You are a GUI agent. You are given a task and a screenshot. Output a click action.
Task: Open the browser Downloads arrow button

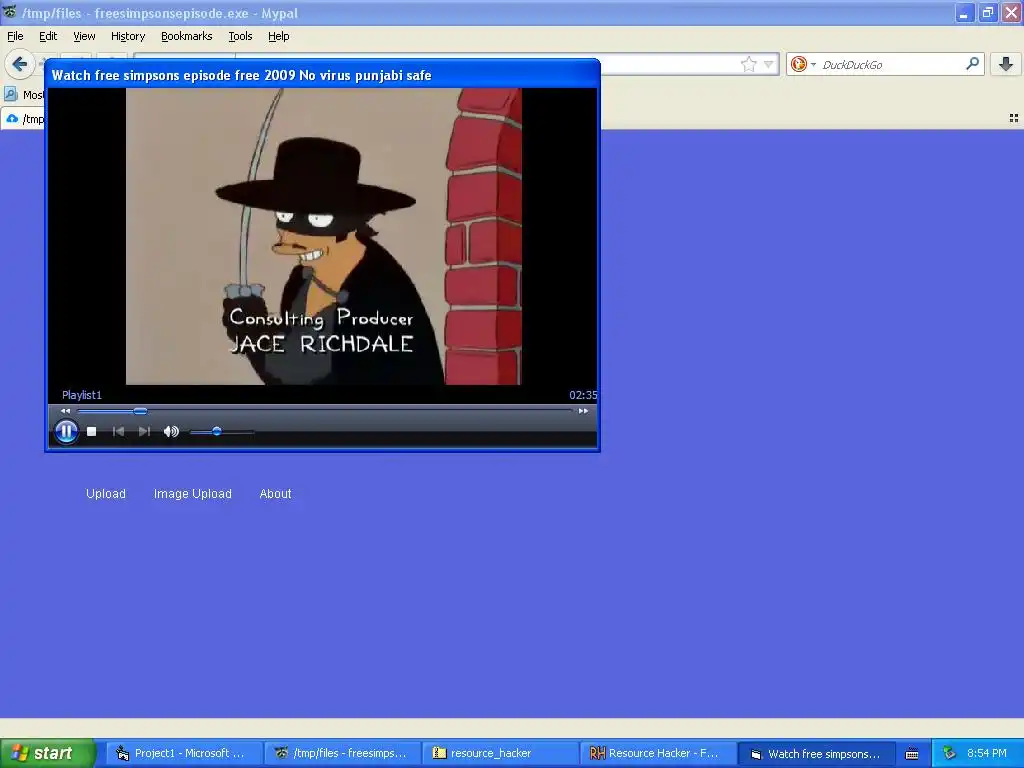point(1006,64)
